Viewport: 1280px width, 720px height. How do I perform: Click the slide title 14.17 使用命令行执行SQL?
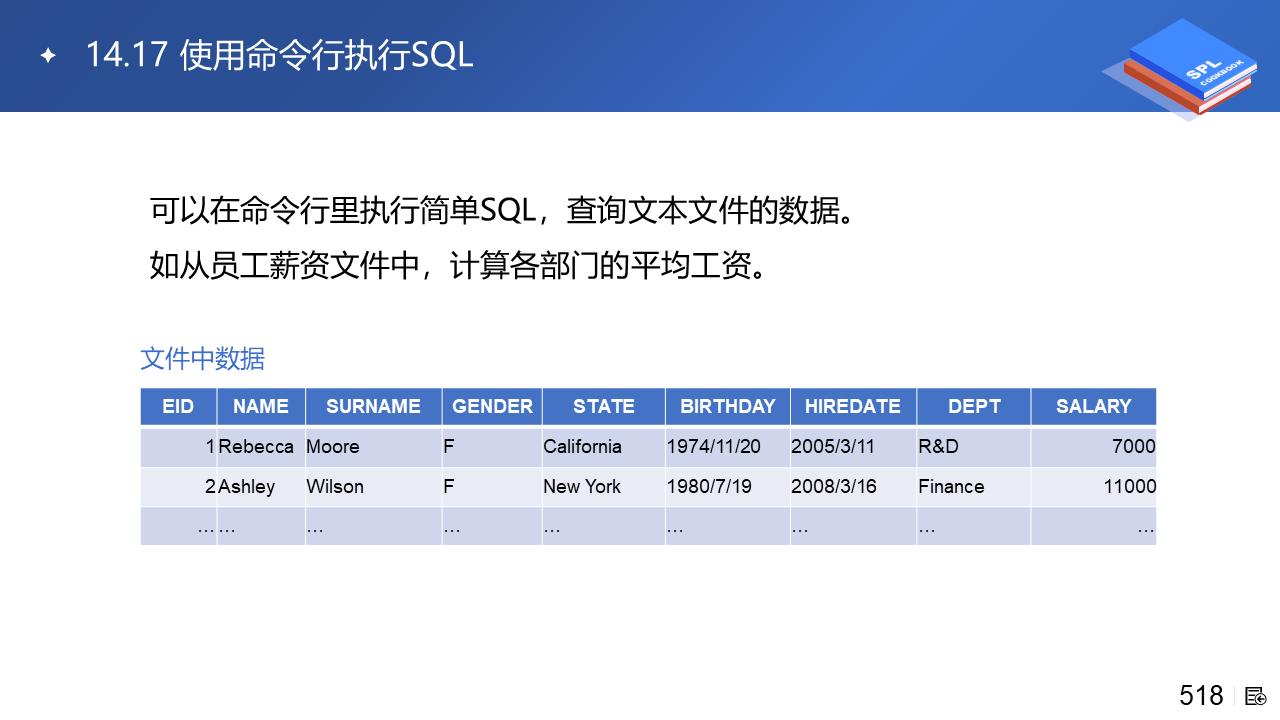pos(279,55)
